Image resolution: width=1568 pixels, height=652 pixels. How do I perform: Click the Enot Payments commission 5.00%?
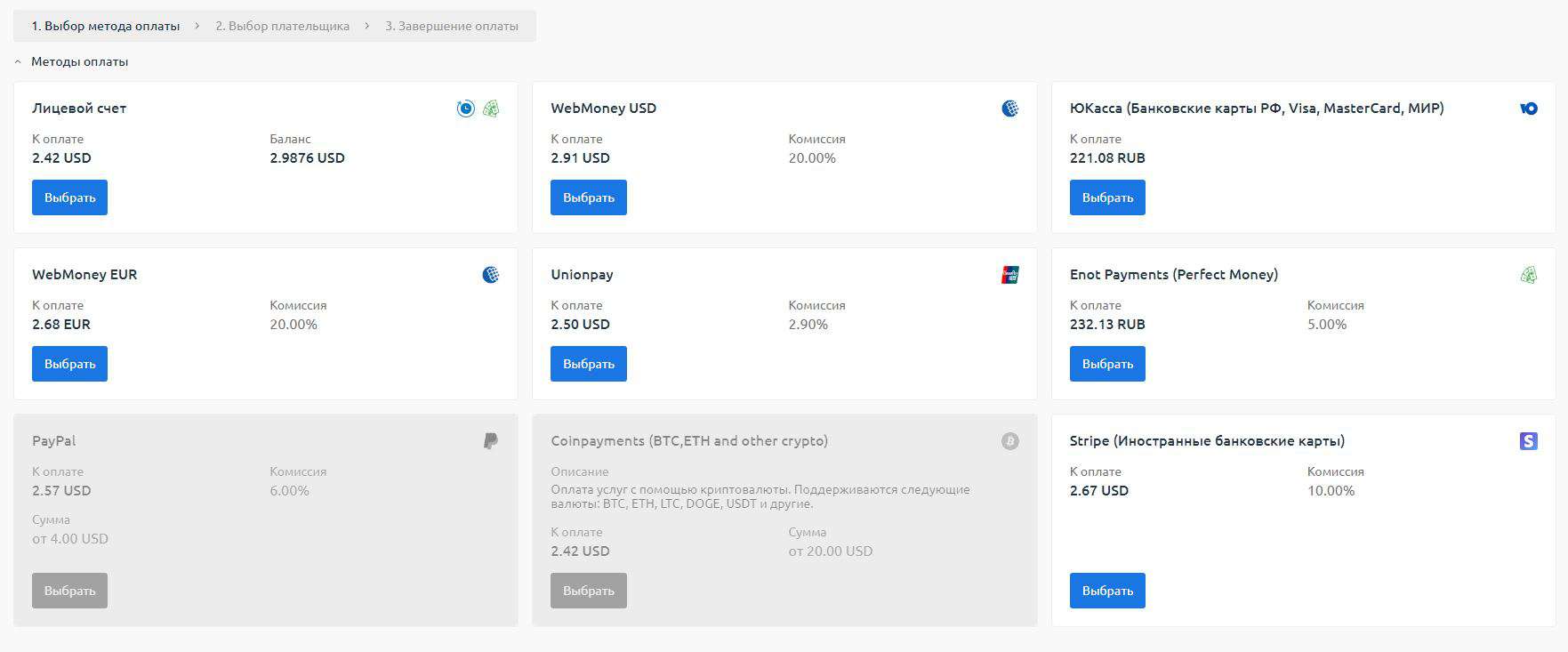click(1327, 325)
